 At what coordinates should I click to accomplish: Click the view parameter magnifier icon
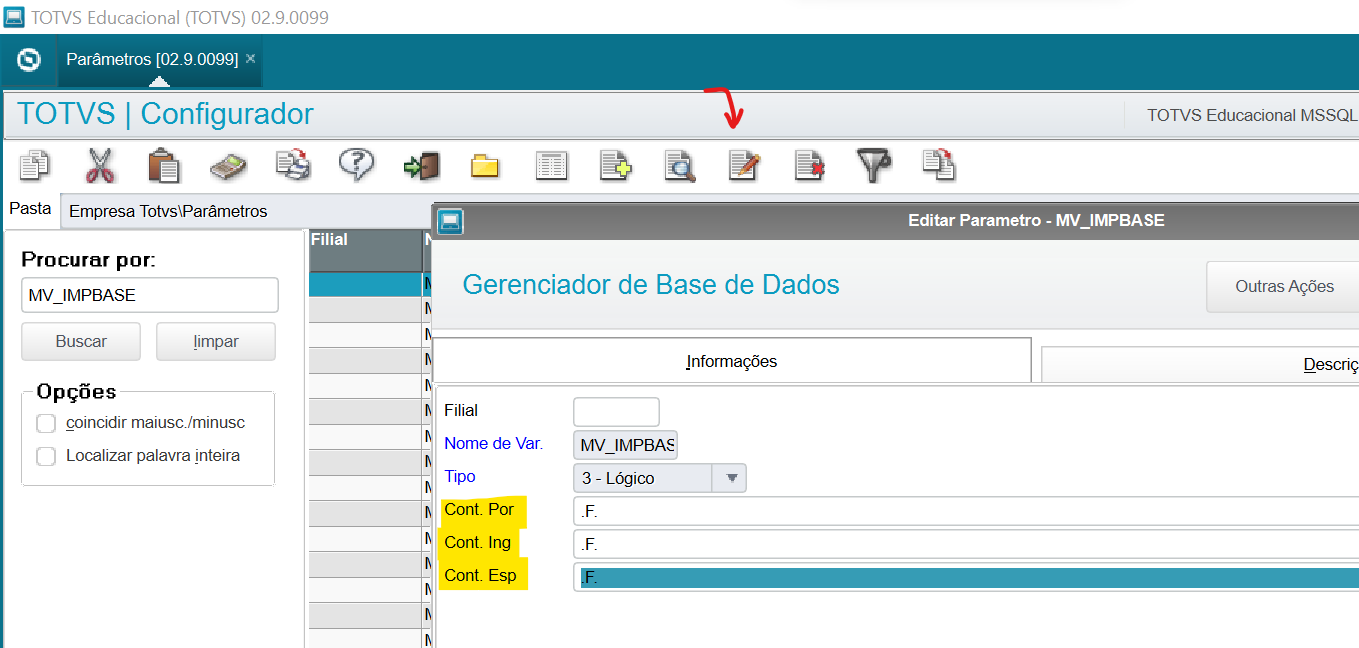[x=680, y=165]
